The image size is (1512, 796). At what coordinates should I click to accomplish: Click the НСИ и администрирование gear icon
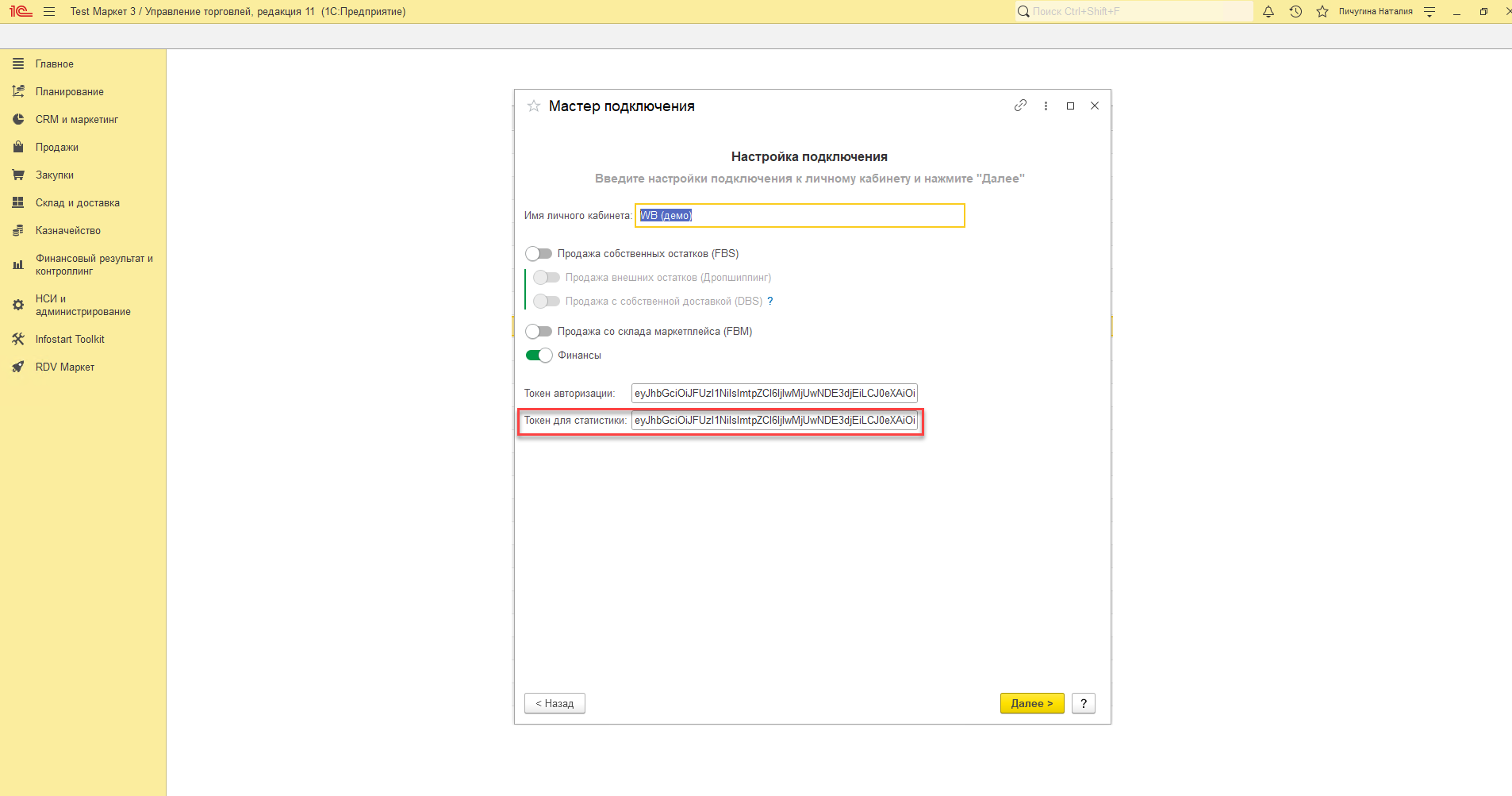[x=18, y=306]
